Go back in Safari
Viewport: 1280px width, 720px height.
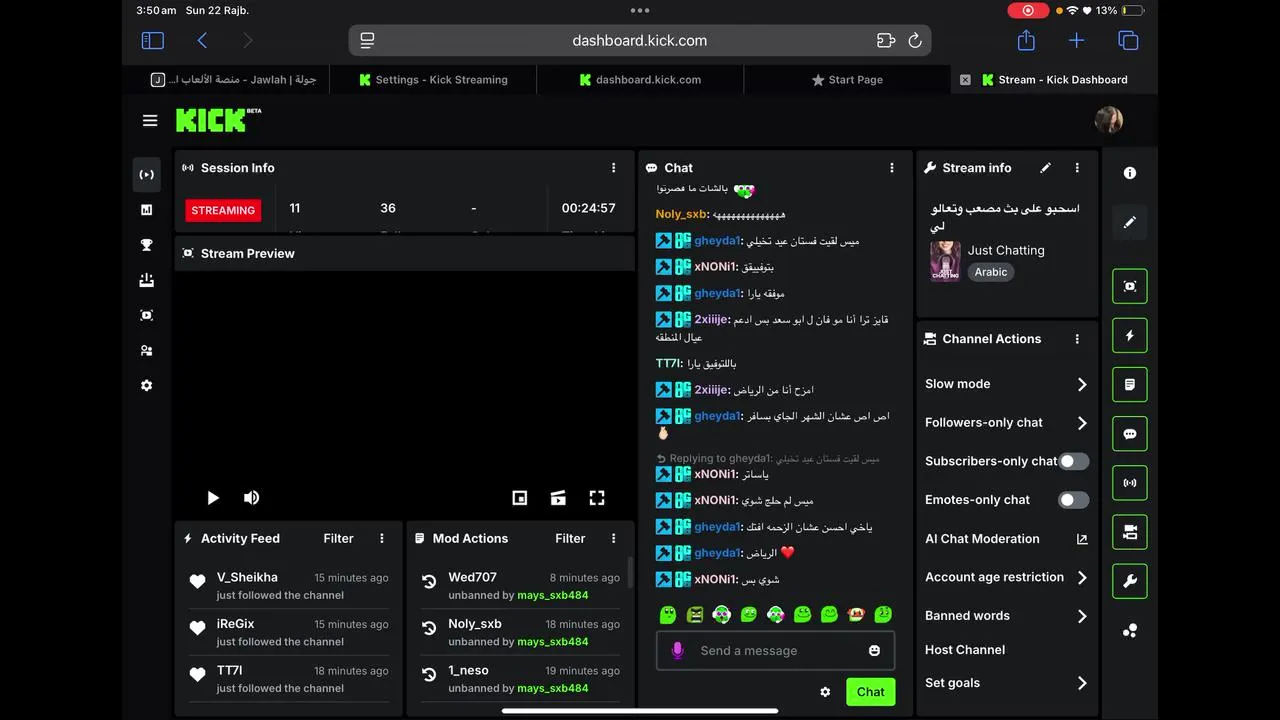[x=202, y=41]
